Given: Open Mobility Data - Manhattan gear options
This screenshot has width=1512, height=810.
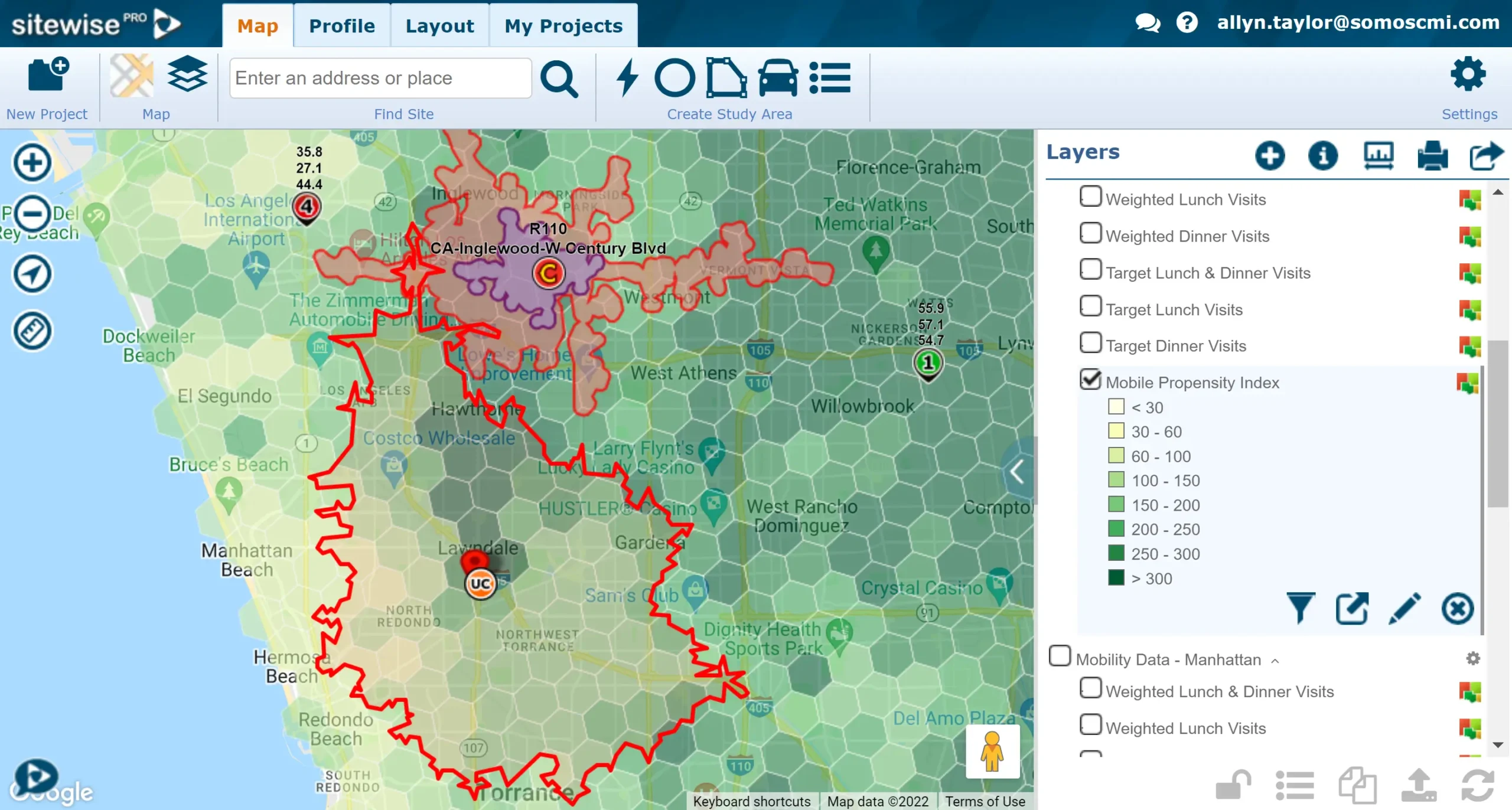Looking at the screenshot, I should point(1472,658).
